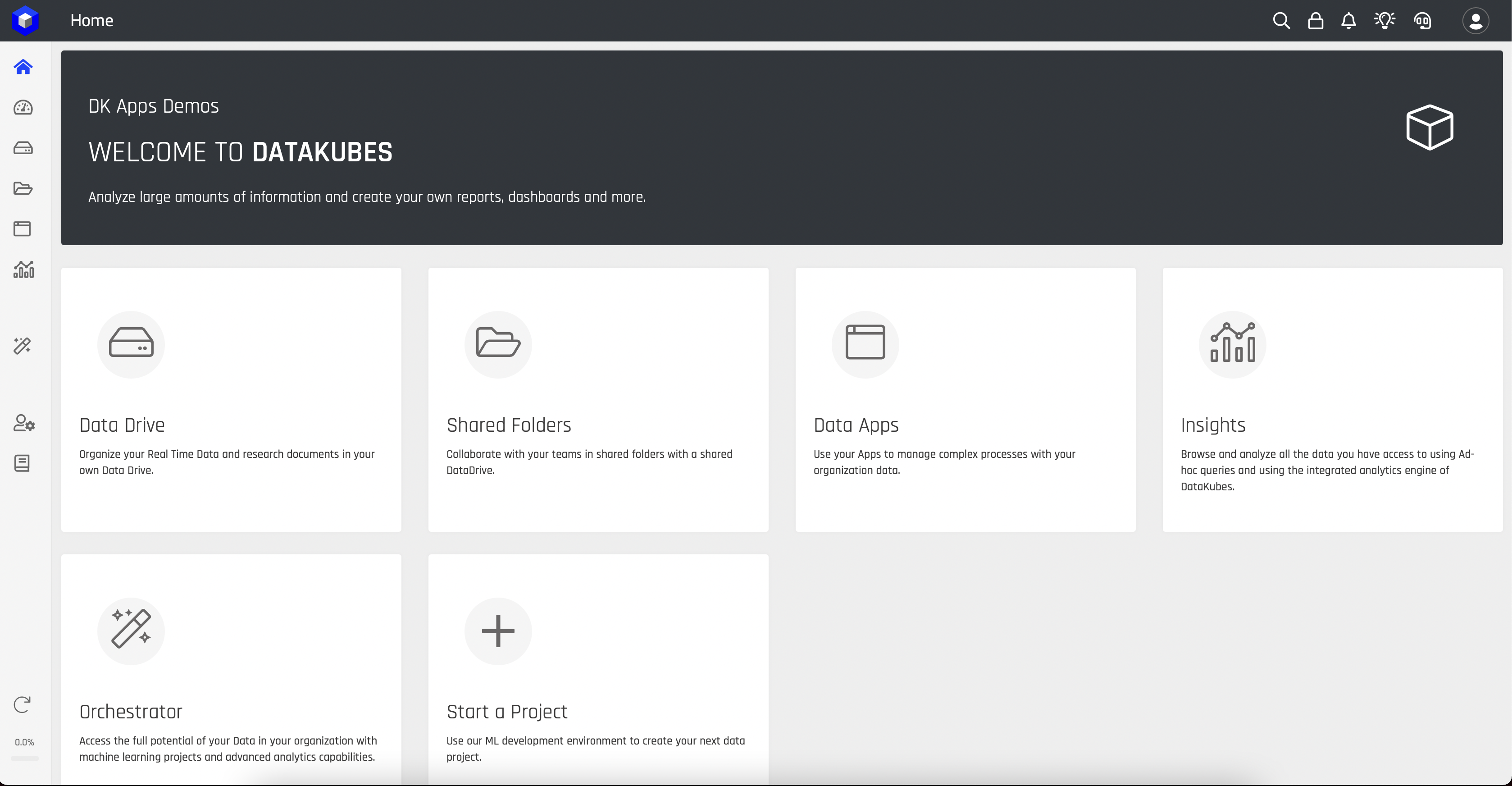Open Data Drive from sidebar

23,148
